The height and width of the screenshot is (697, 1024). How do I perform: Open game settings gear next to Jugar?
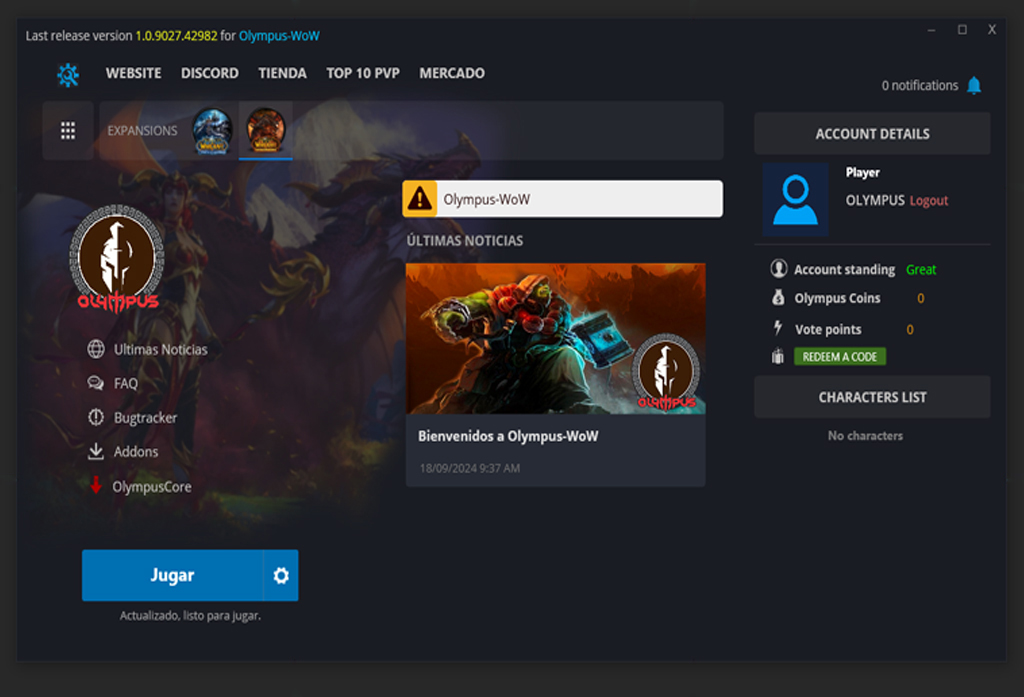coord(281,576)
